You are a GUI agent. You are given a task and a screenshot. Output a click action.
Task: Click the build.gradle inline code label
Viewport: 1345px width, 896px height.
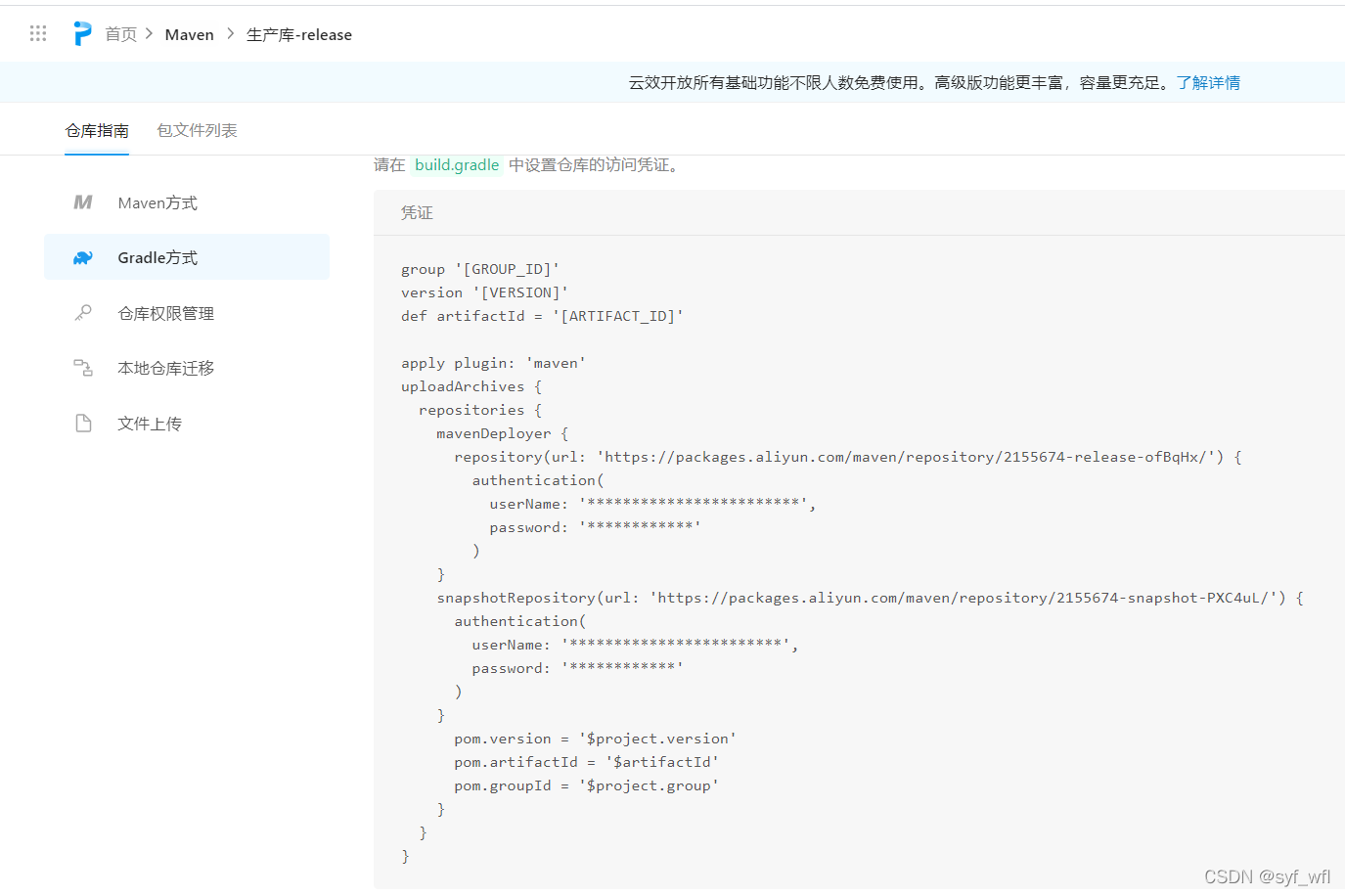tap(457, 165)
